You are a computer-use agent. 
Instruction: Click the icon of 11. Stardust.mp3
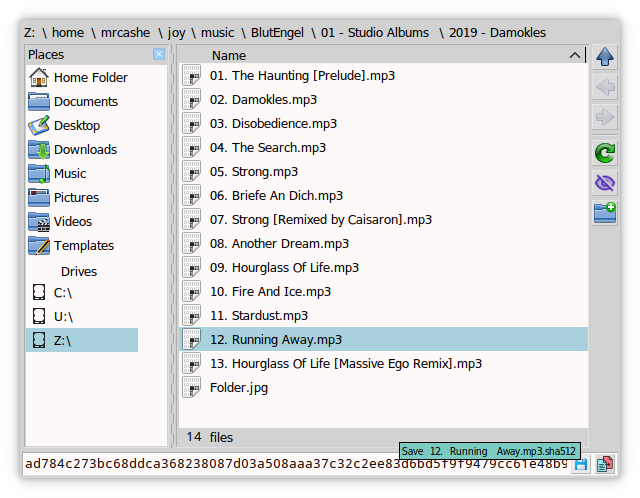click(193, 316)
